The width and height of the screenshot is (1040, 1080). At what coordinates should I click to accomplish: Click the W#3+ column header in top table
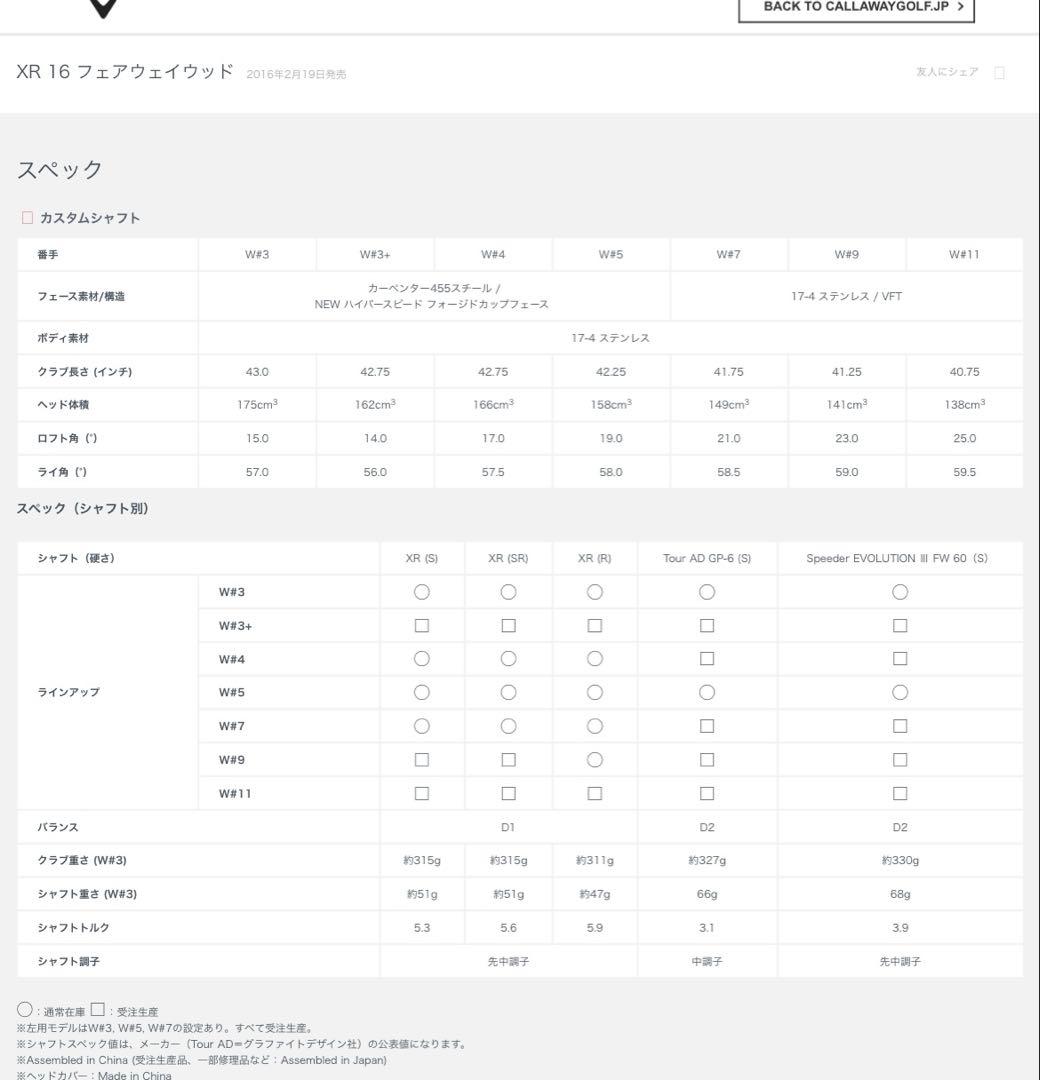[x=375, y=255]
